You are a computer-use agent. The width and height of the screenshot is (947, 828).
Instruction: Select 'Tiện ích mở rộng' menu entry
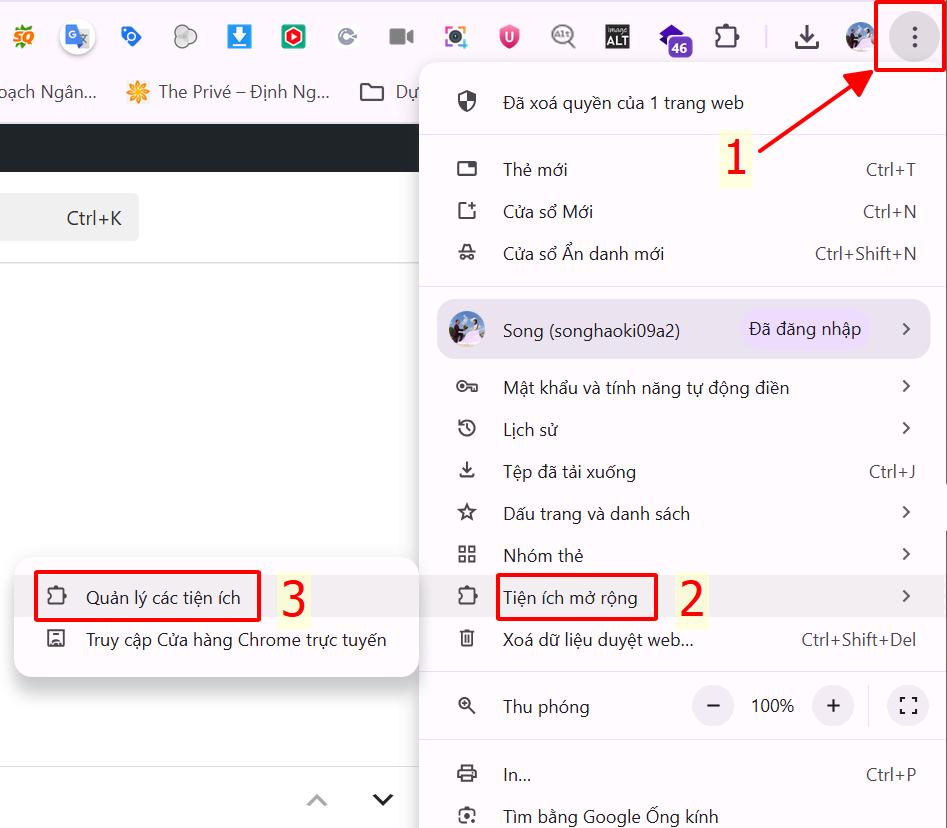(682, 597)
